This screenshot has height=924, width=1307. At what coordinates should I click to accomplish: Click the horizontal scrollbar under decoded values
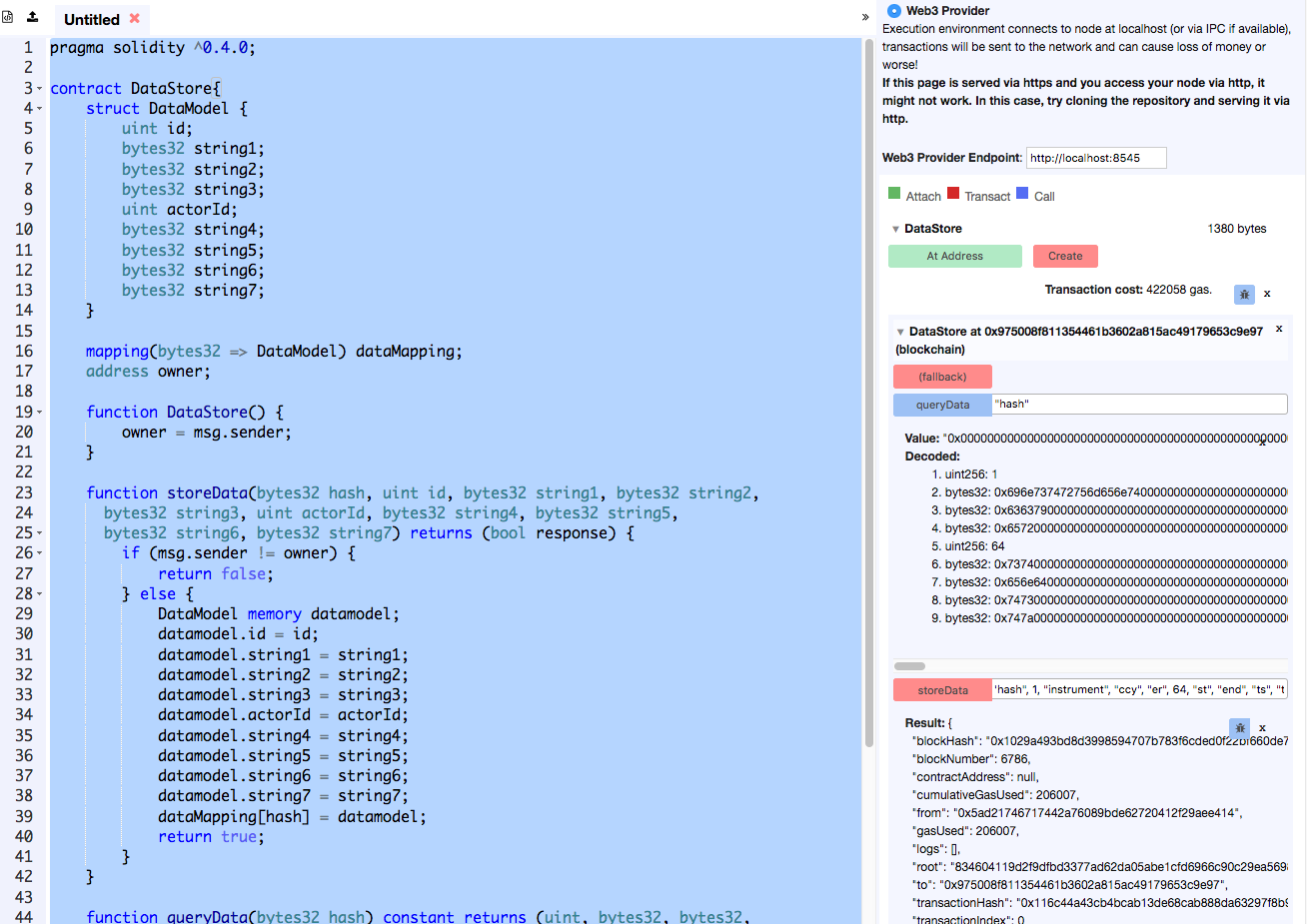(909, 666)
